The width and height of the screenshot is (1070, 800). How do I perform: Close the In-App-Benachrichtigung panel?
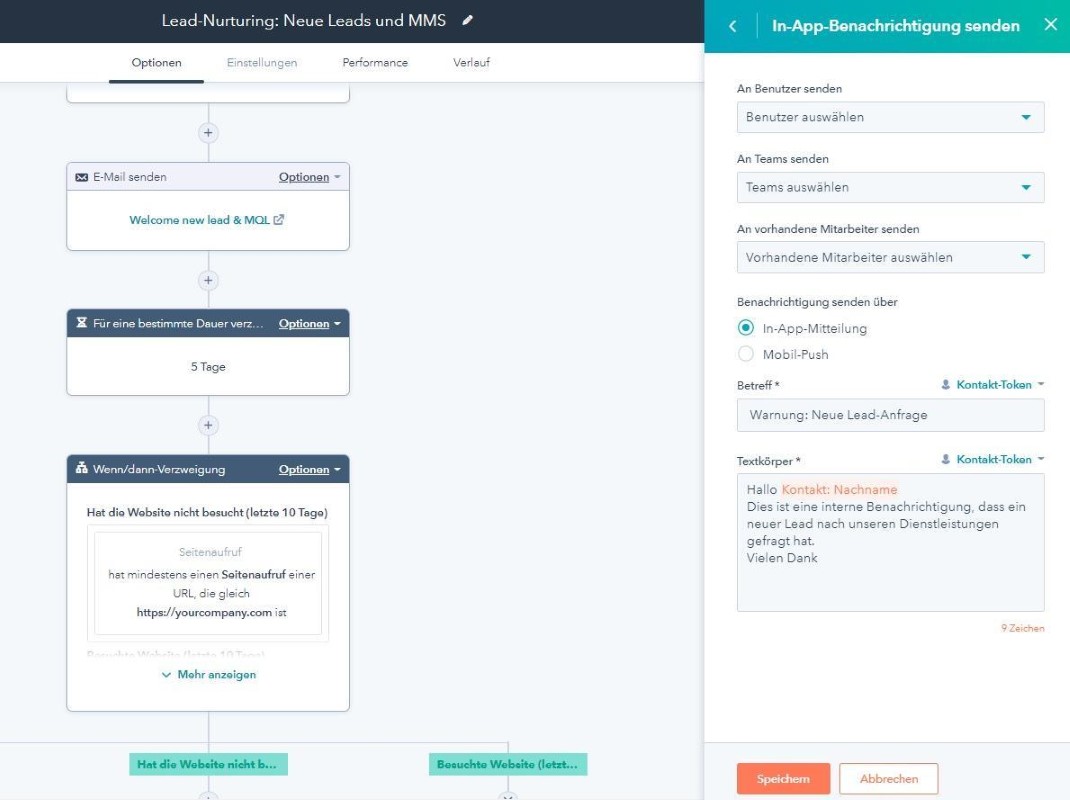[x=1051, y=25]
